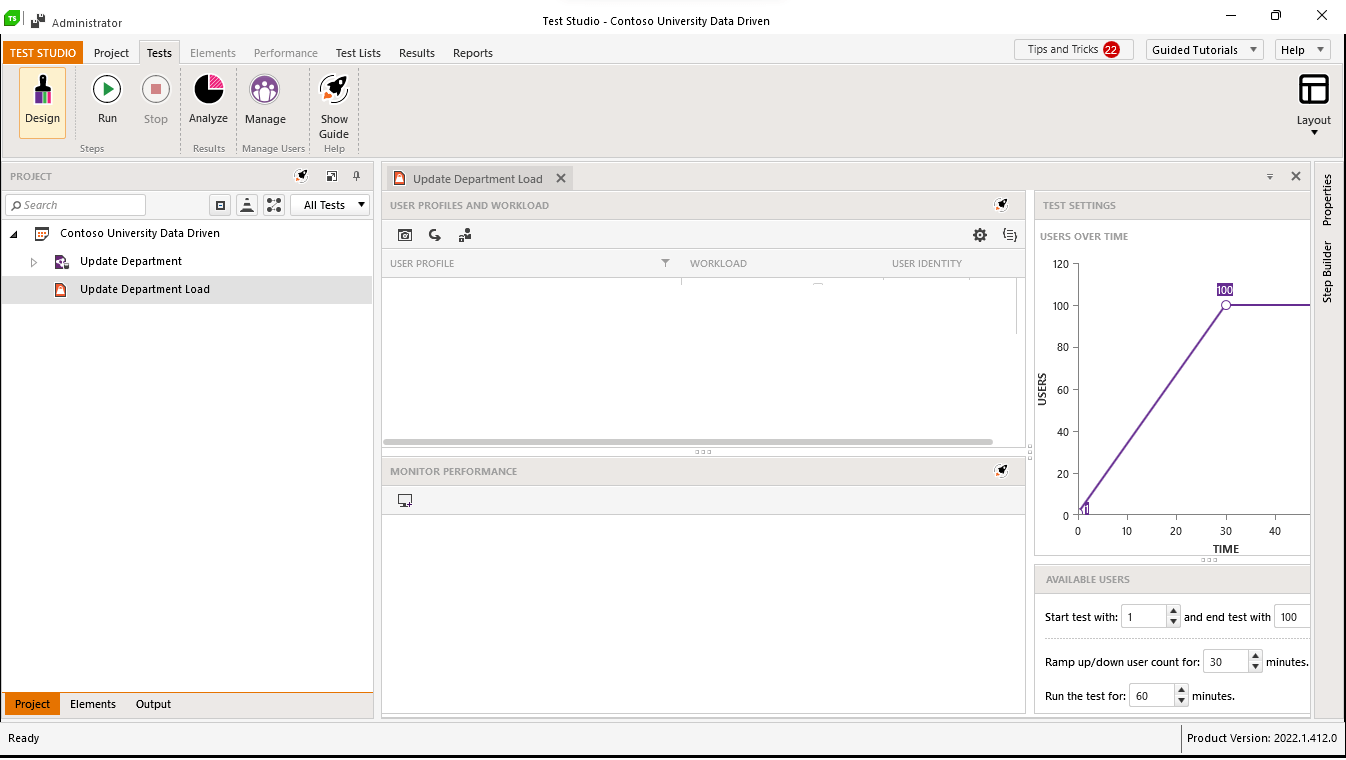Switch to the Tests ribbon tab
This screenshot has height=760, width=1346.
(159, 53)
